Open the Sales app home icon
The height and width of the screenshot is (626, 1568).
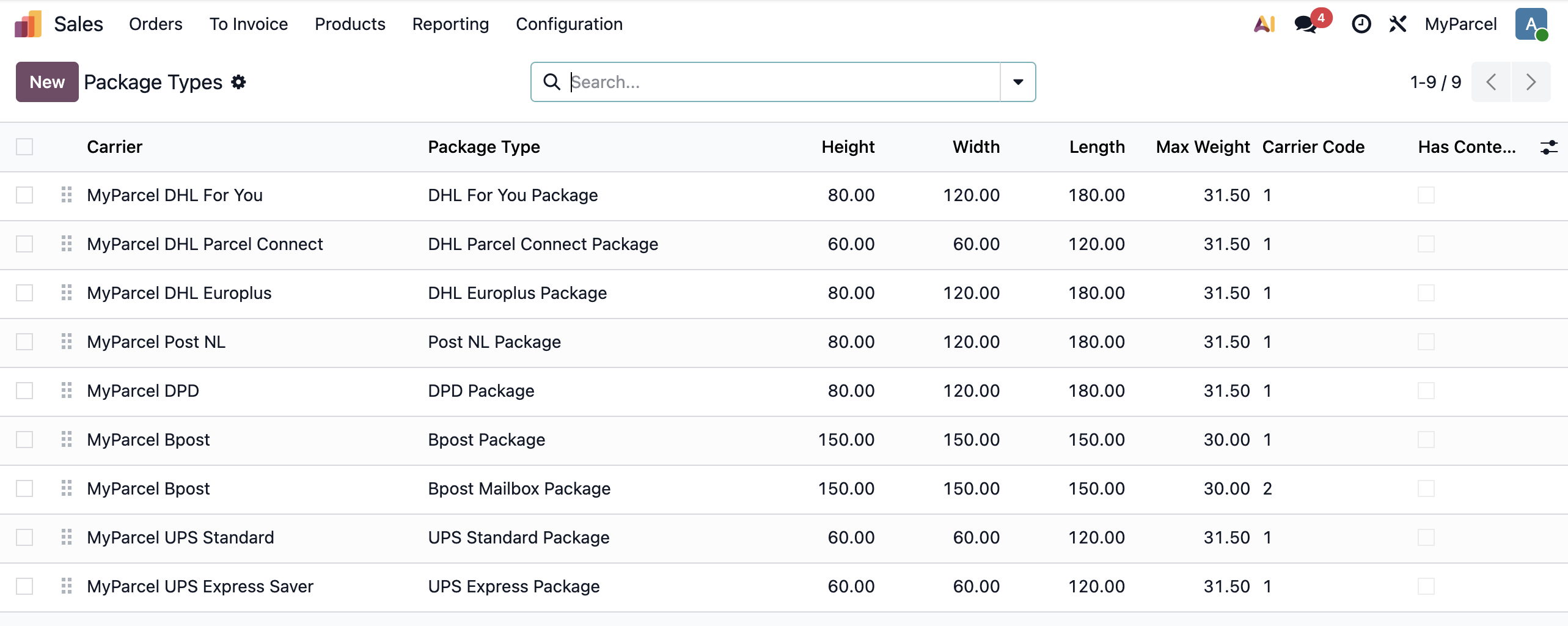tap(28, 24)
